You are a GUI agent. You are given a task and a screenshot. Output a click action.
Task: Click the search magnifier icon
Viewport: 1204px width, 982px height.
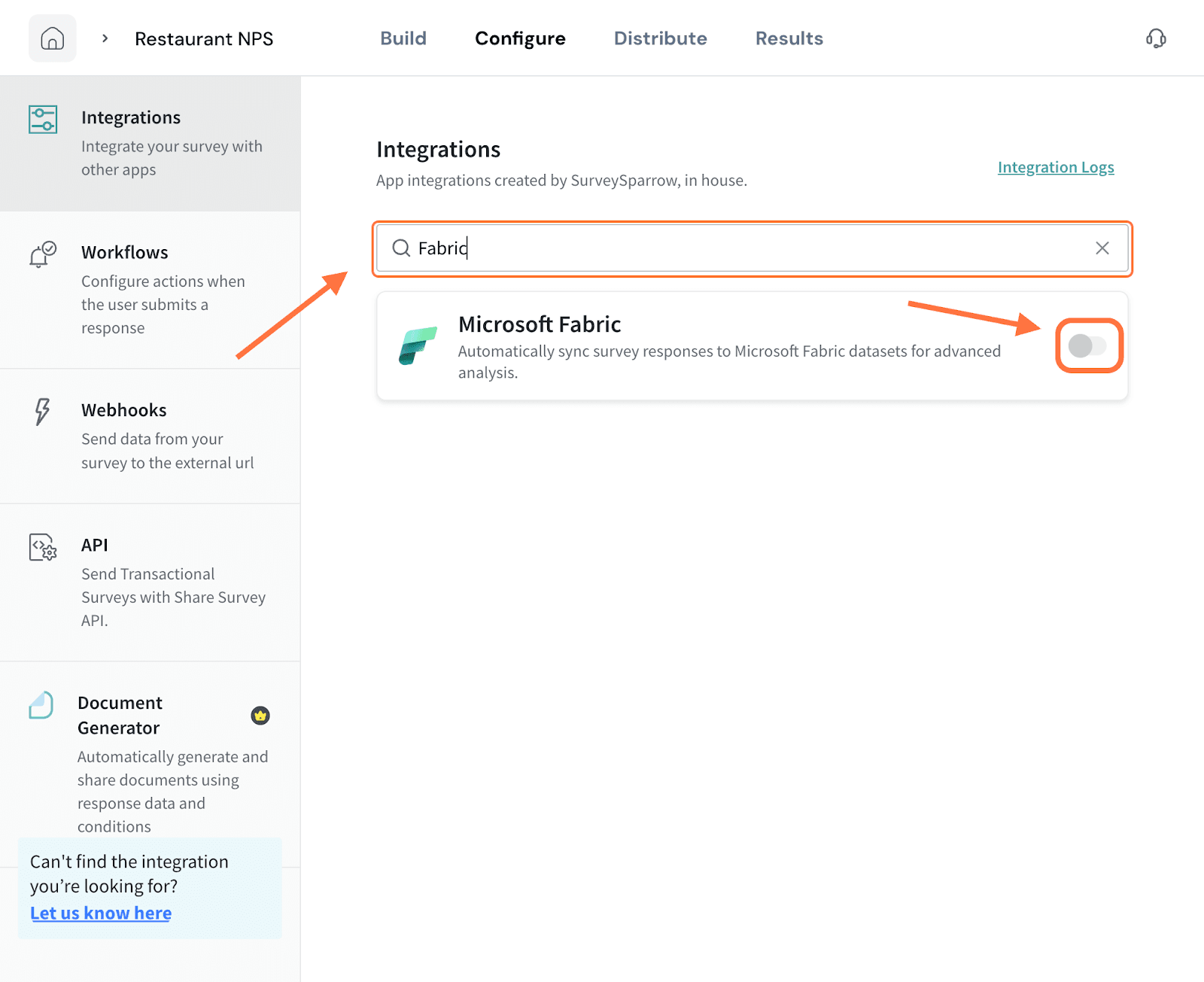coord(401,248)
